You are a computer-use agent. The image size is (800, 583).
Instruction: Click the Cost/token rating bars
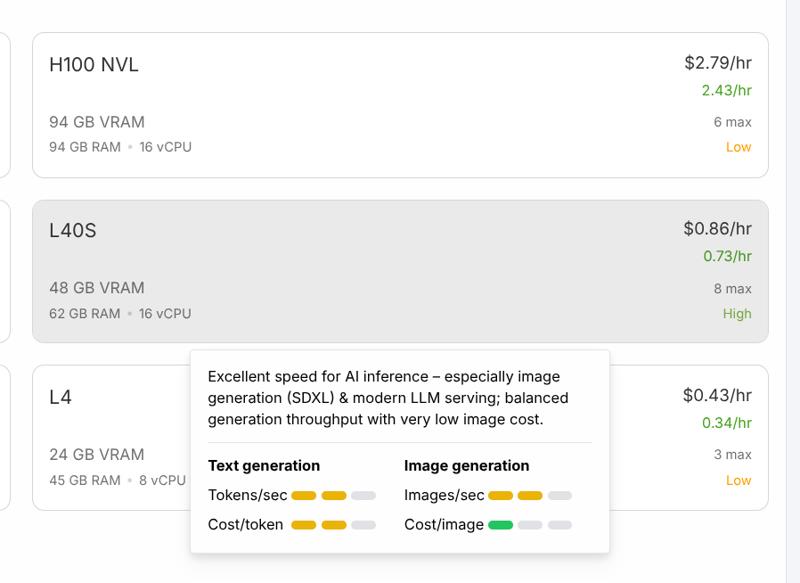tap(334, 525)
